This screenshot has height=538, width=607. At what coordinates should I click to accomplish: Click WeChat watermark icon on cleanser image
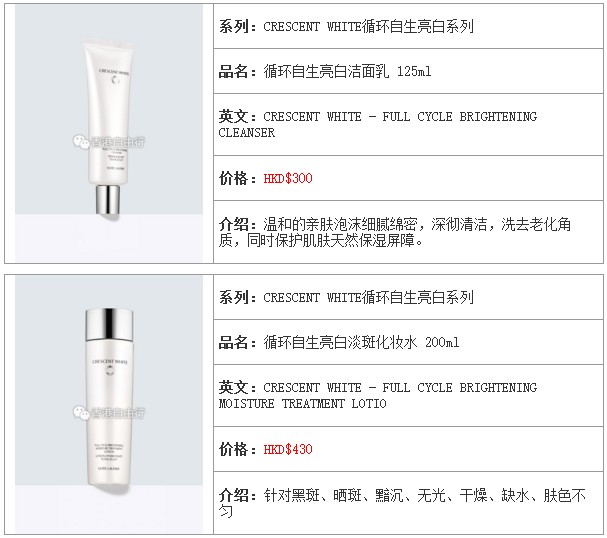pos(81,142)
